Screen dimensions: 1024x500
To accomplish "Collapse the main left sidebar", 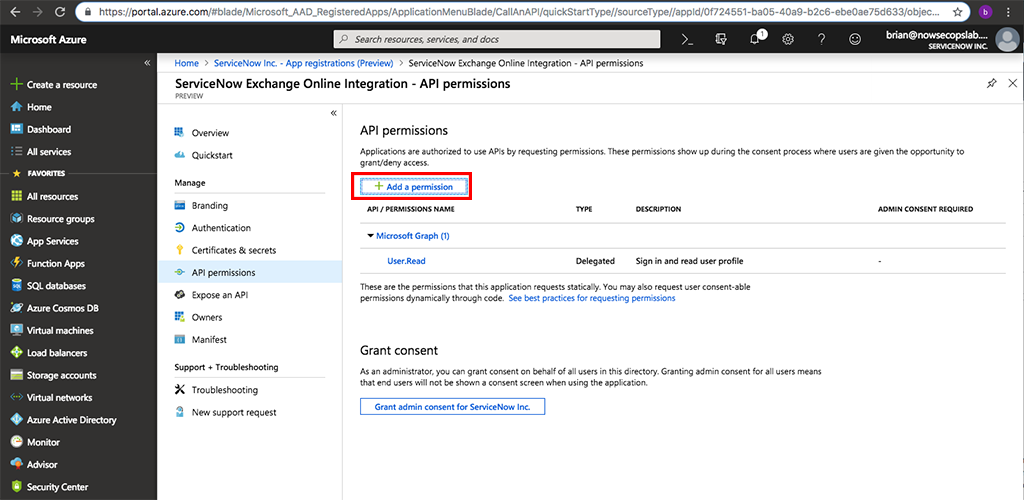I will pos(147,63).
